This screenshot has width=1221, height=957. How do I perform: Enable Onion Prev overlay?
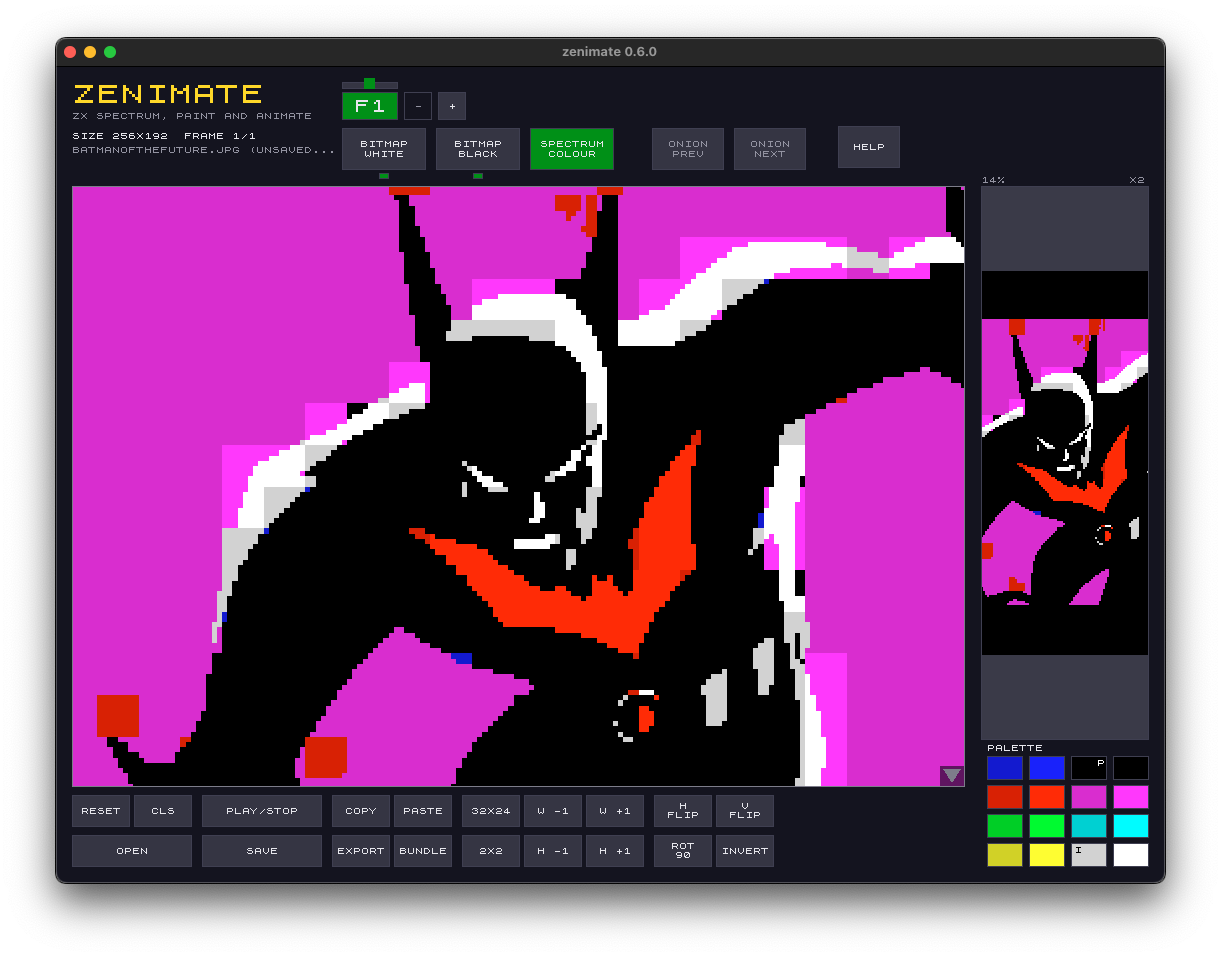coord(688,149)
